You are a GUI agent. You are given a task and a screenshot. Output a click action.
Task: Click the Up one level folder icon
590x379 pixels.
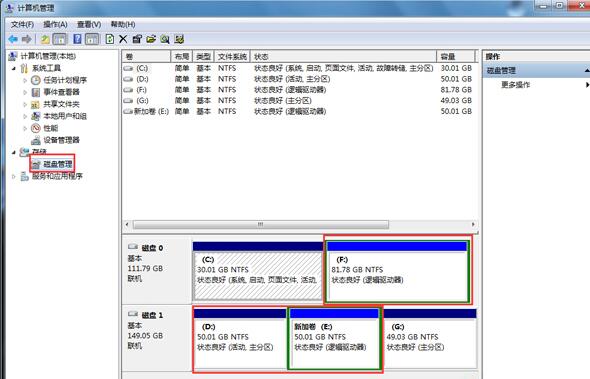click(45, 39)
